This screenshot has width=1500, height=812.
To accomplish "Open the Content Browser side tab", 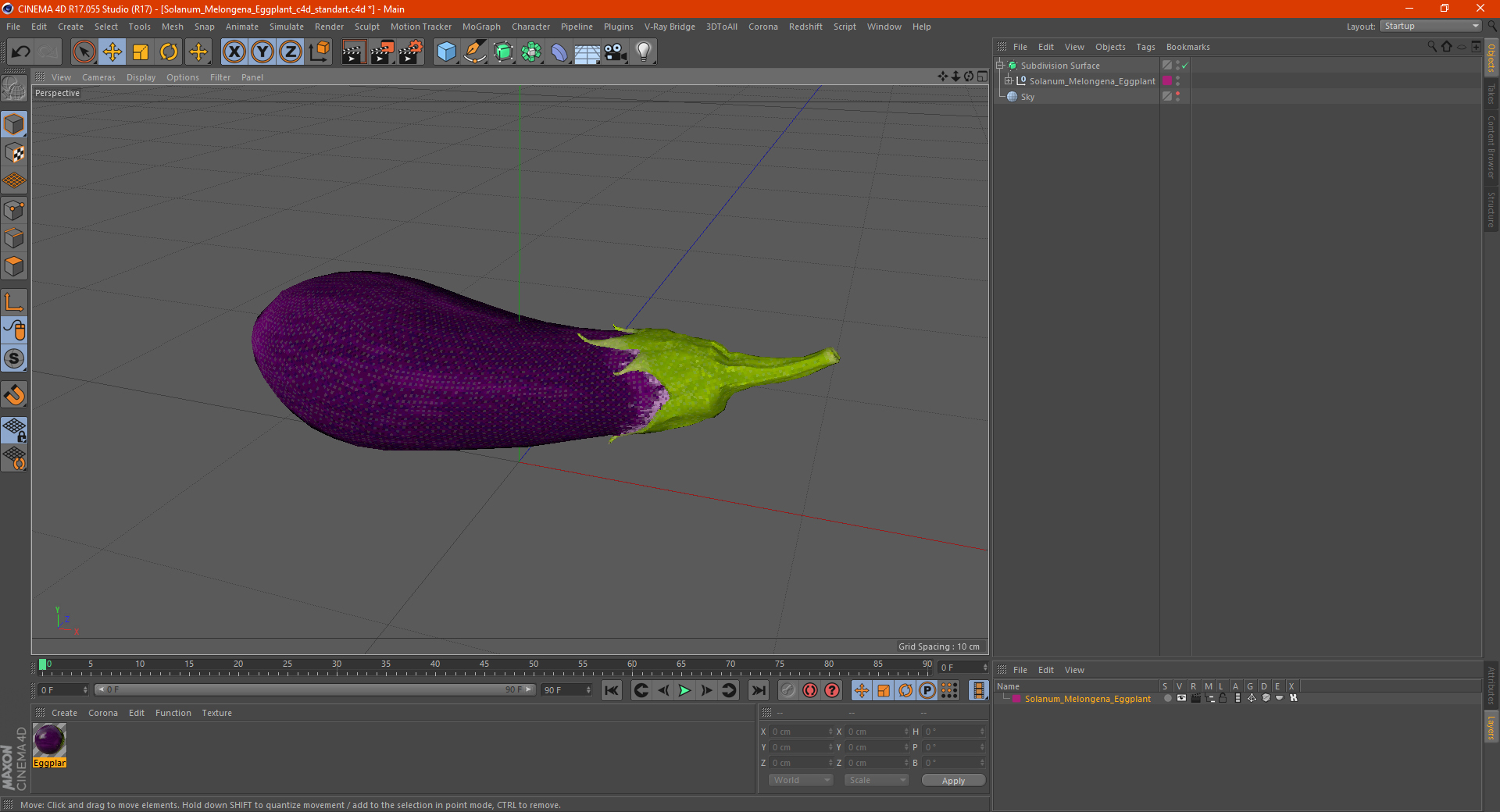I will click(x=1491, y=148).
